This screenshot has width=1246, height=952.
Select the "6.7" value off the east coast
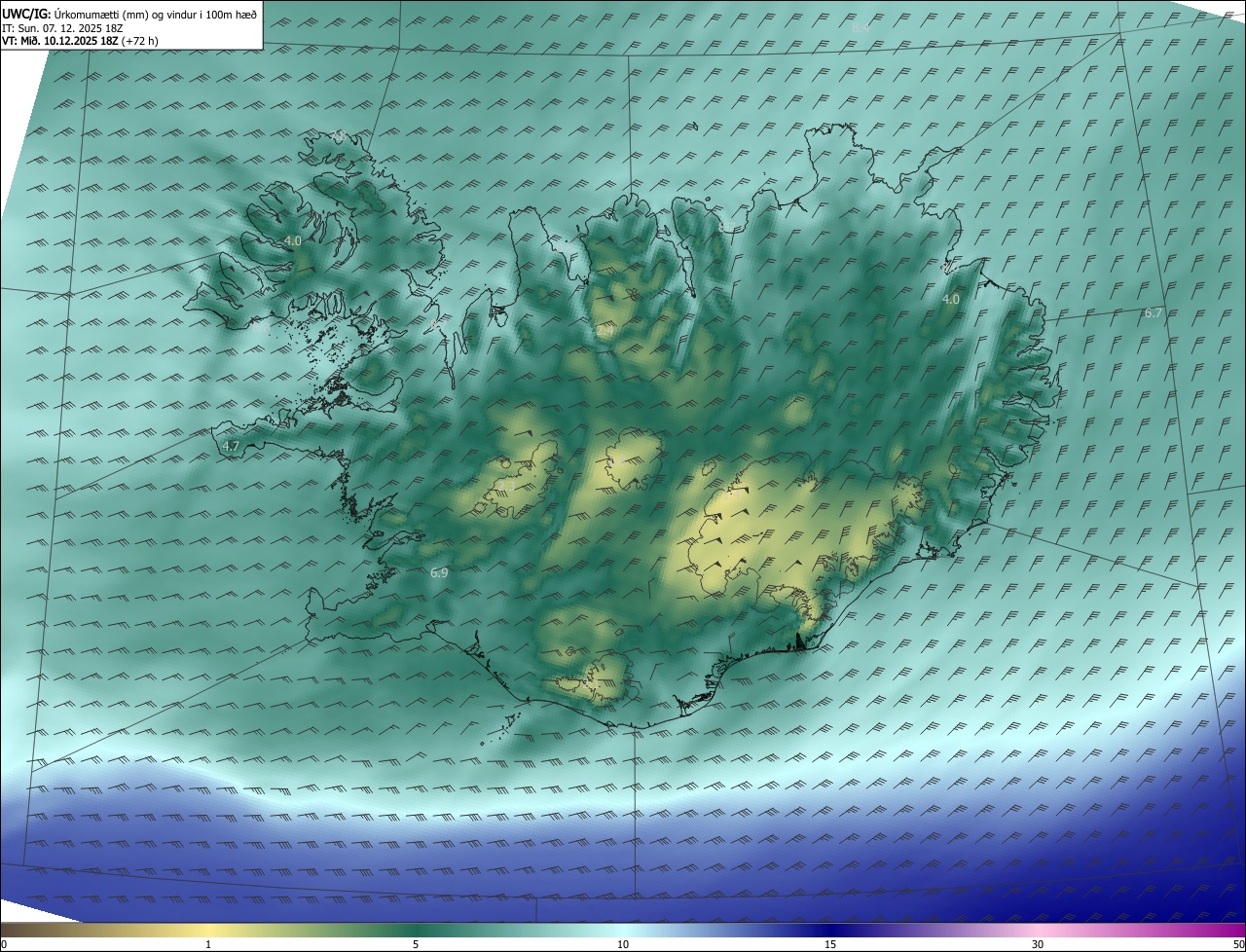click(1153, 312)
